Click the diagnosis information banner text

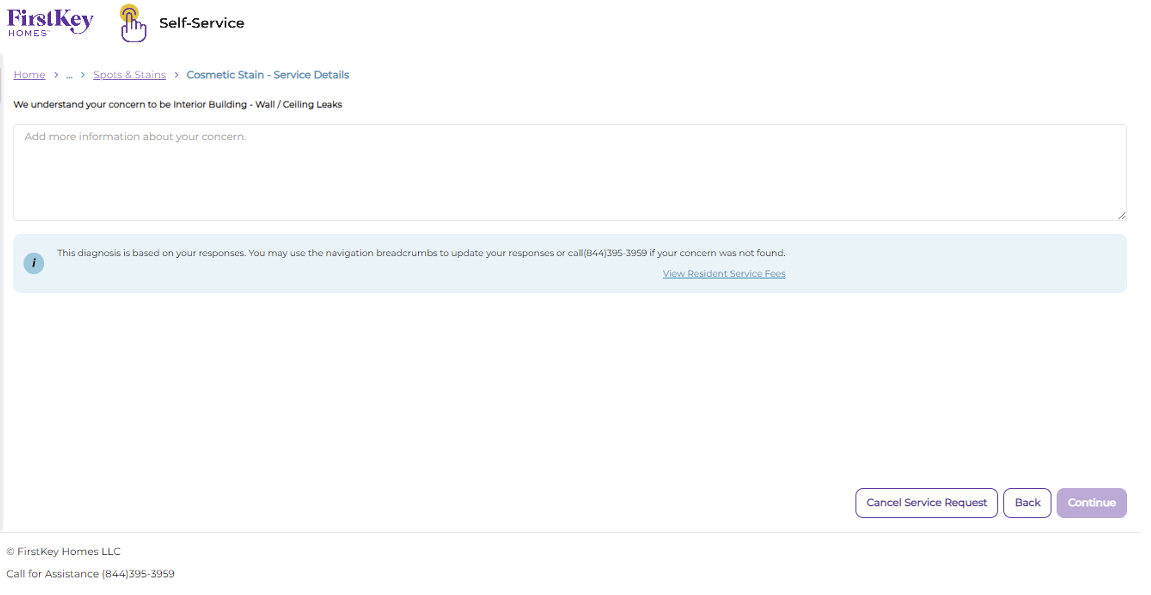[421, 253]
